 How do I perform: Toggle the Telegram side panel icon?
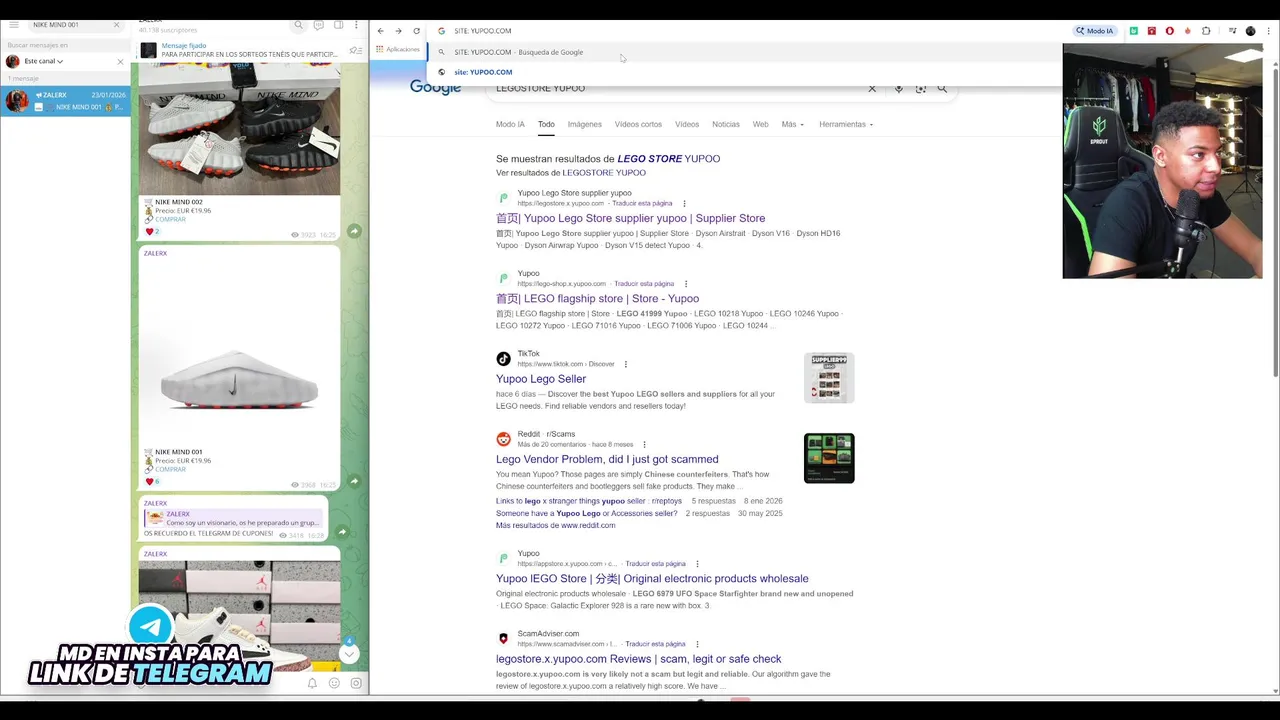[338, 25]
